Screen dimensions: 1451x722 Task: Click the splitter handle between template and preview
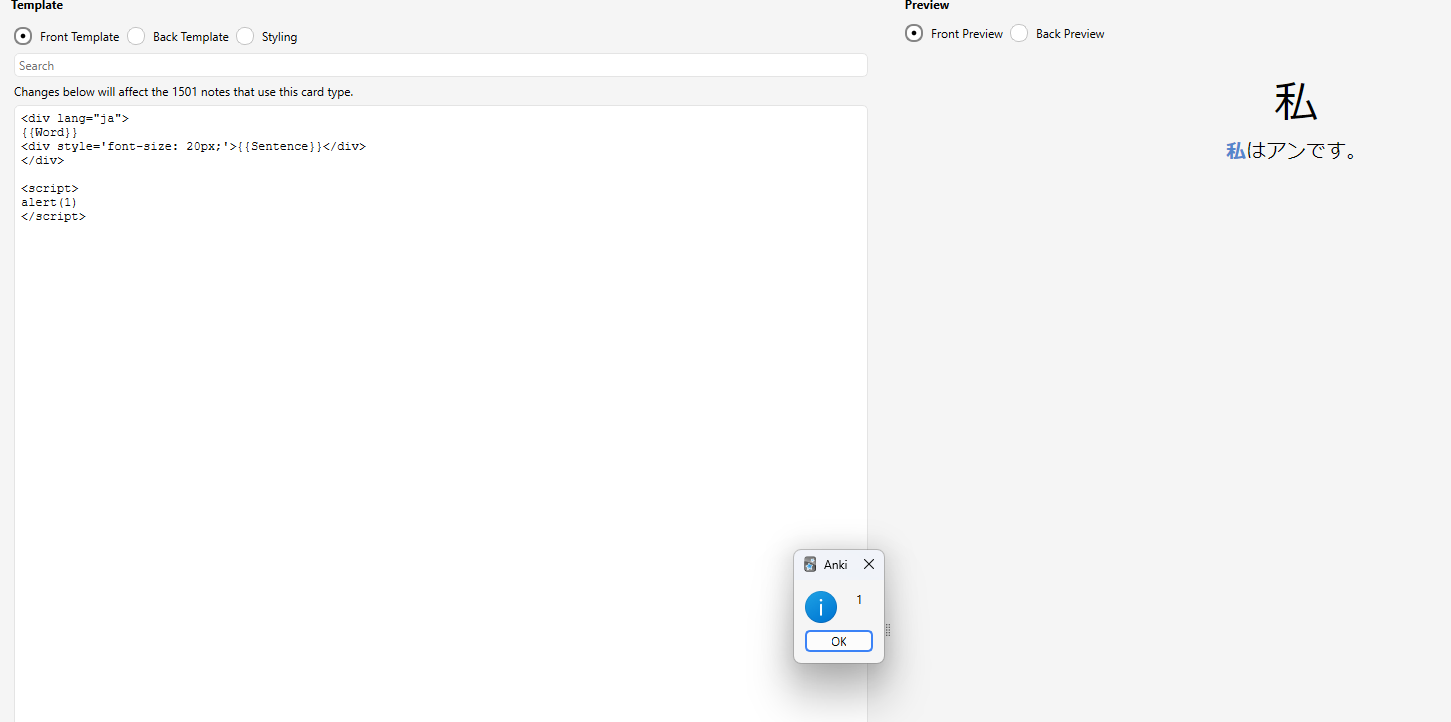[887, 630]
